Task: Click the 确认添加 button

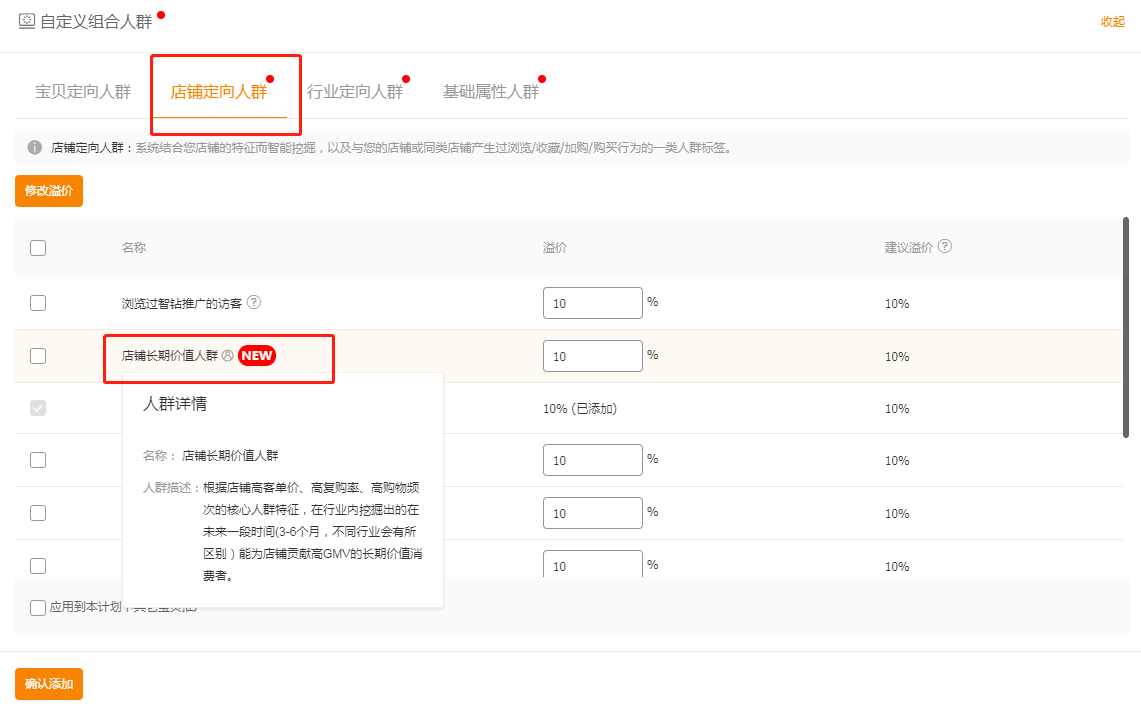Action: tap(49, 684)
